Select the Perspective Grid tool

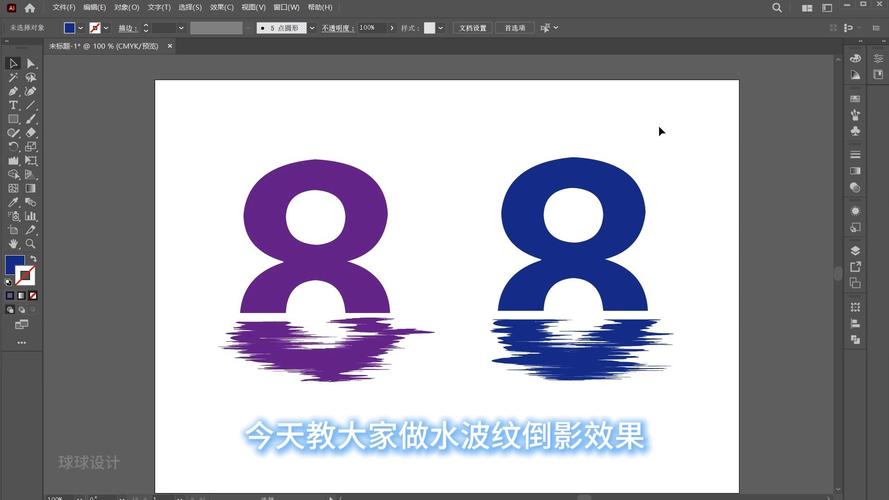31,175
